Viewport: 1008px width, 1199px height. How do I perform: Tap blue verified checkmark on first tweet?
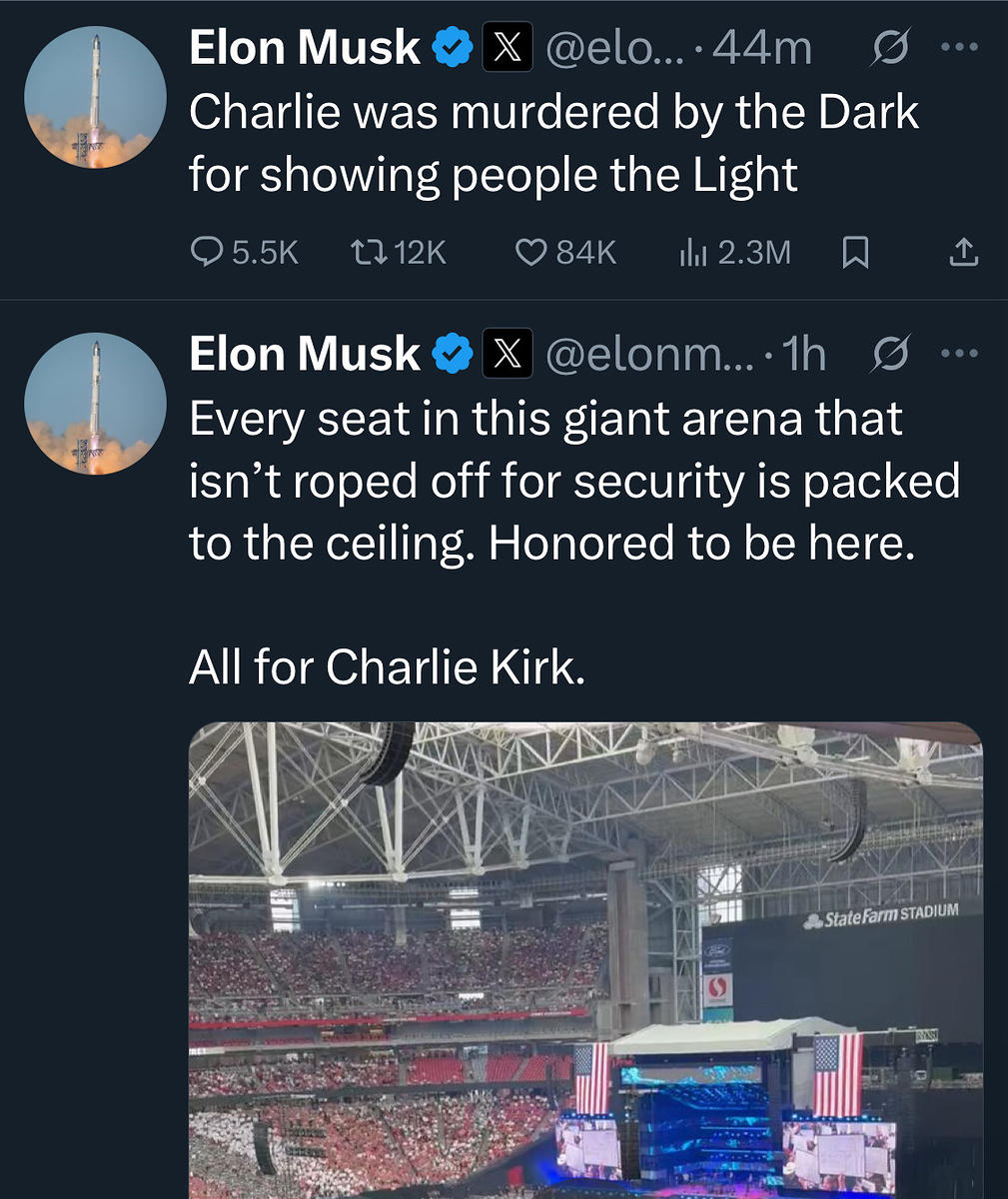tap(452, 48)
